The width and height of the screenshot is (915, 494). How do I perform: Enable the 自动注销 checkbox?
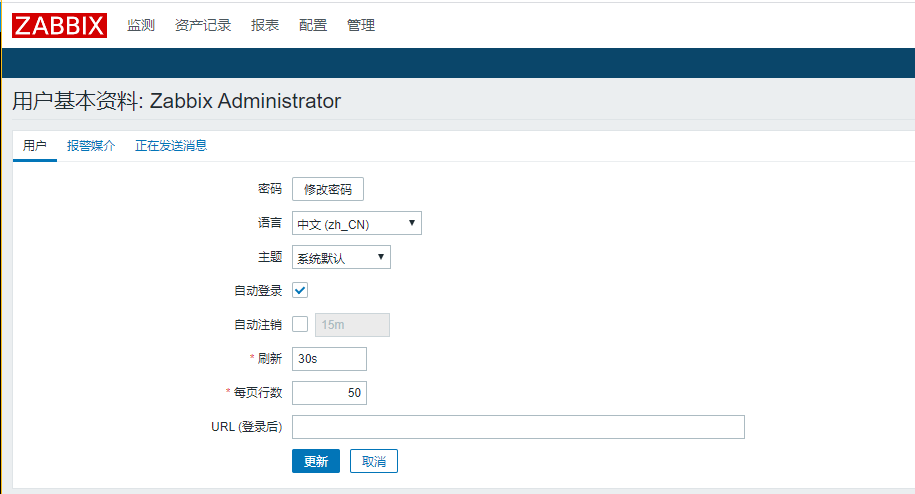300,324
